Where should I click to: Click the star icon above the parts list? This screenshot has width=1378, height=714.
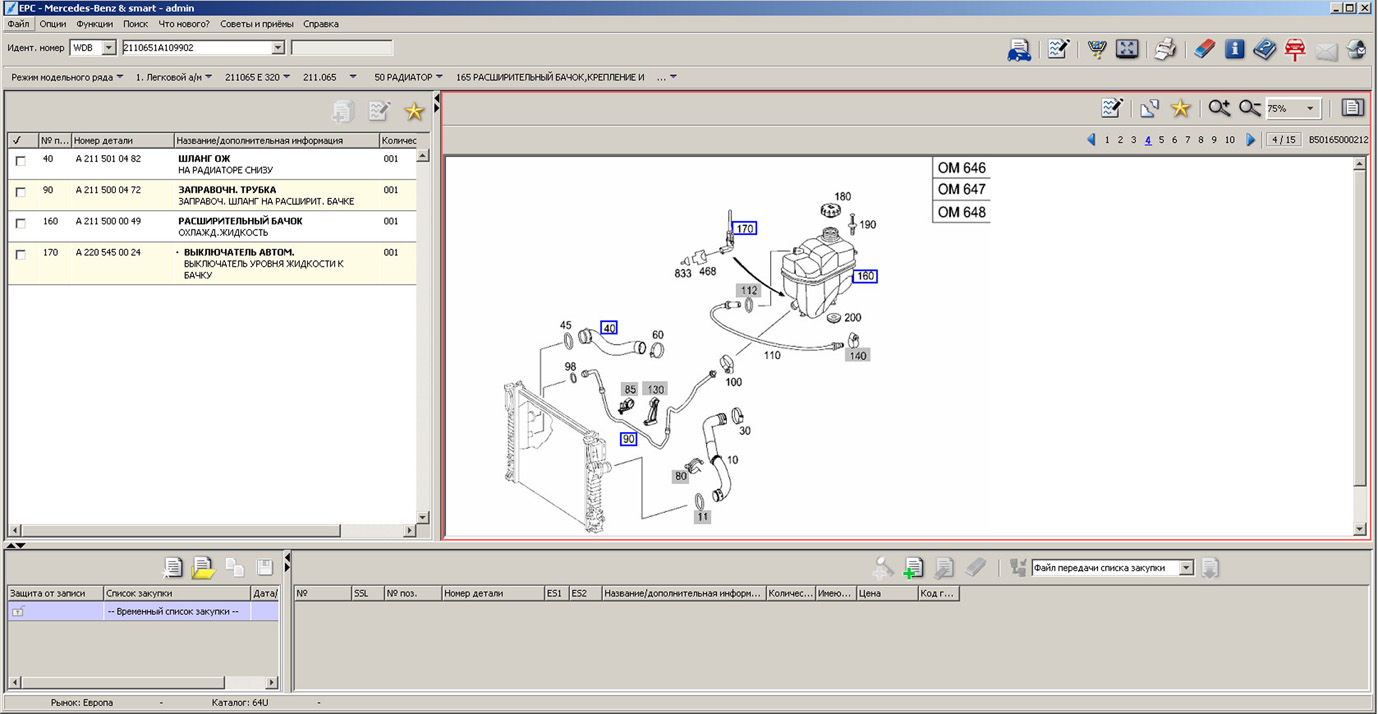414,112
